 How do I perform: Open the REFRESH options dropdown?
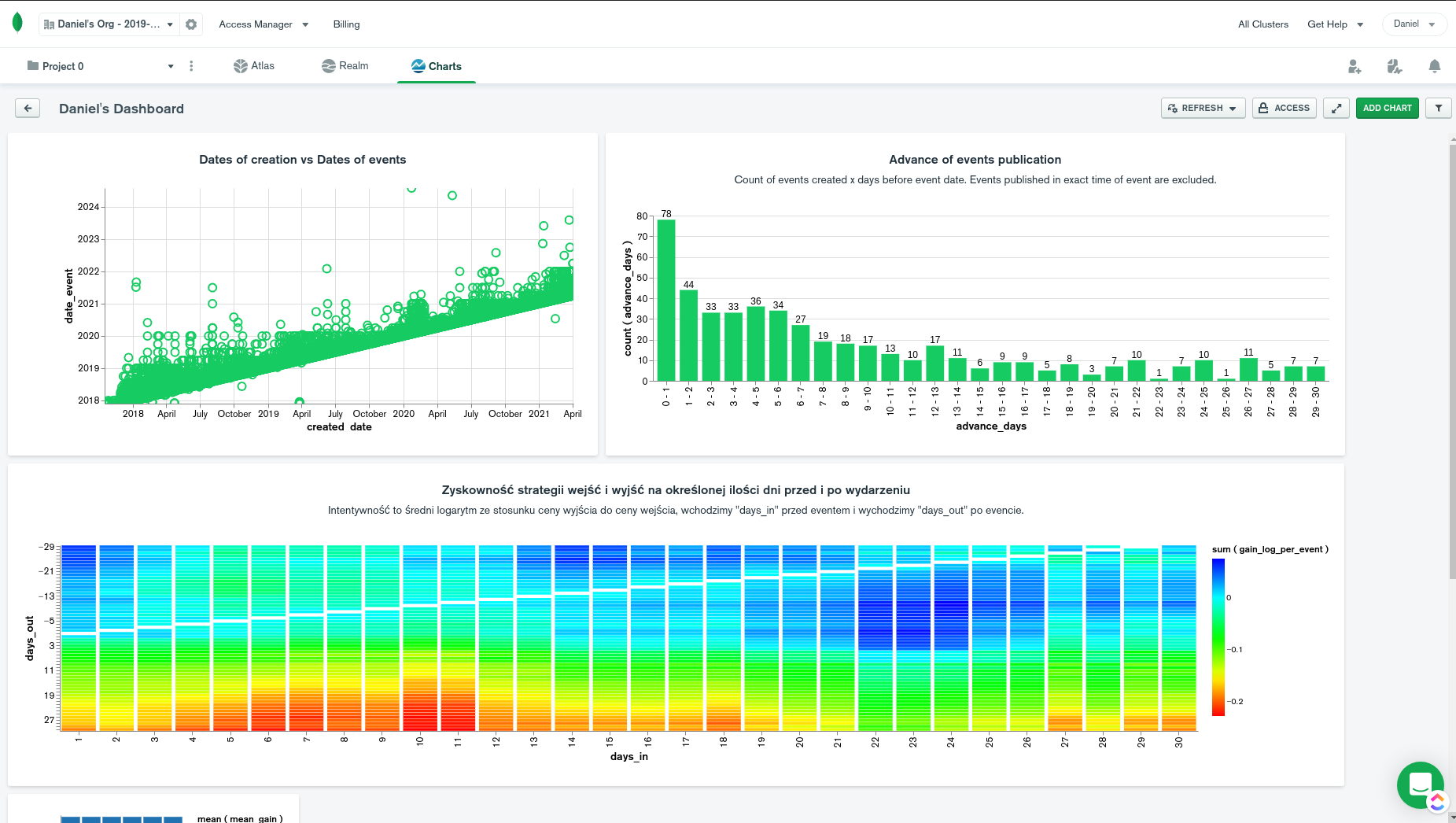pos(1233,109)
